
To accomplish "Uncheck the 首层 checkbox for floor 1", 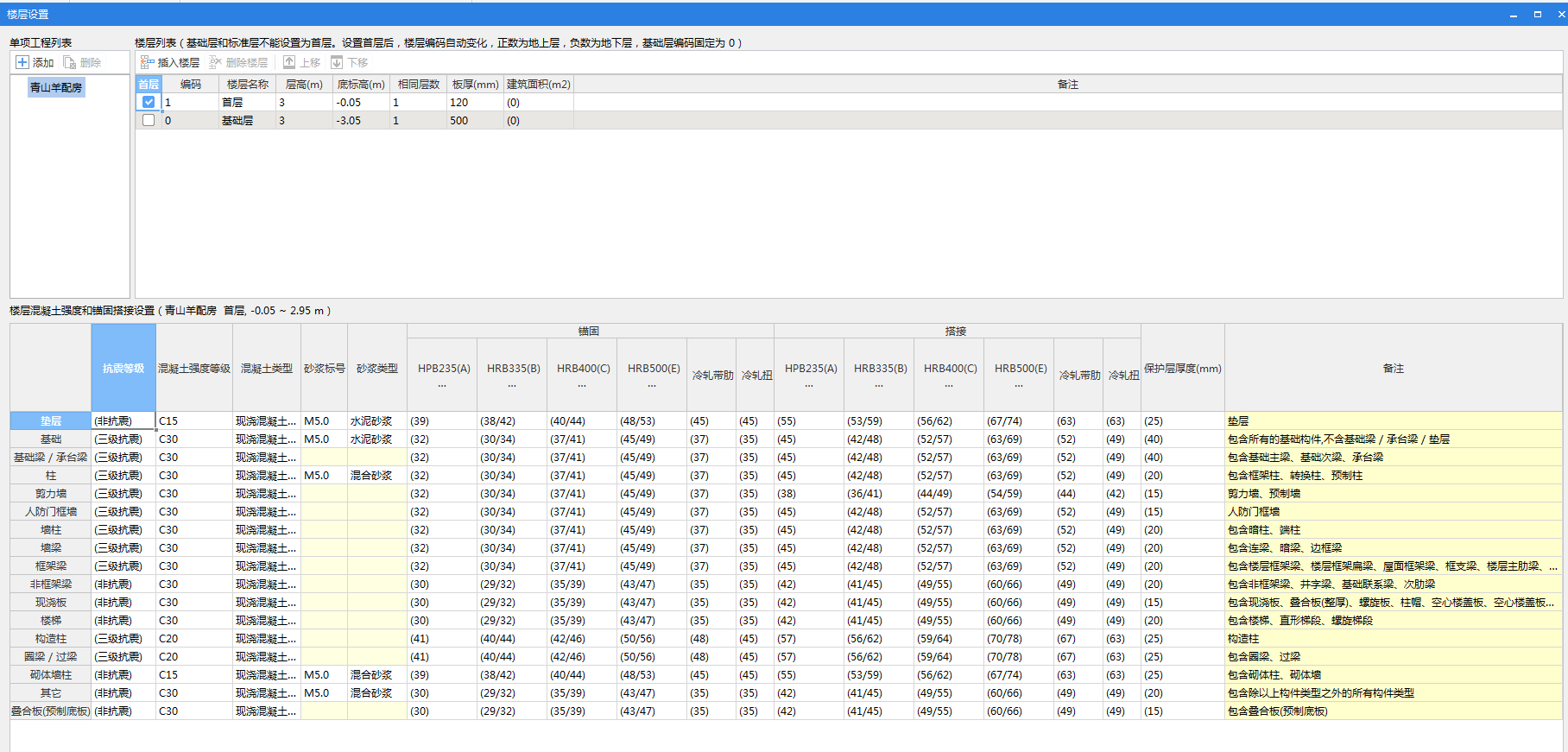I will pyautogui.click(x=149, y=102).
